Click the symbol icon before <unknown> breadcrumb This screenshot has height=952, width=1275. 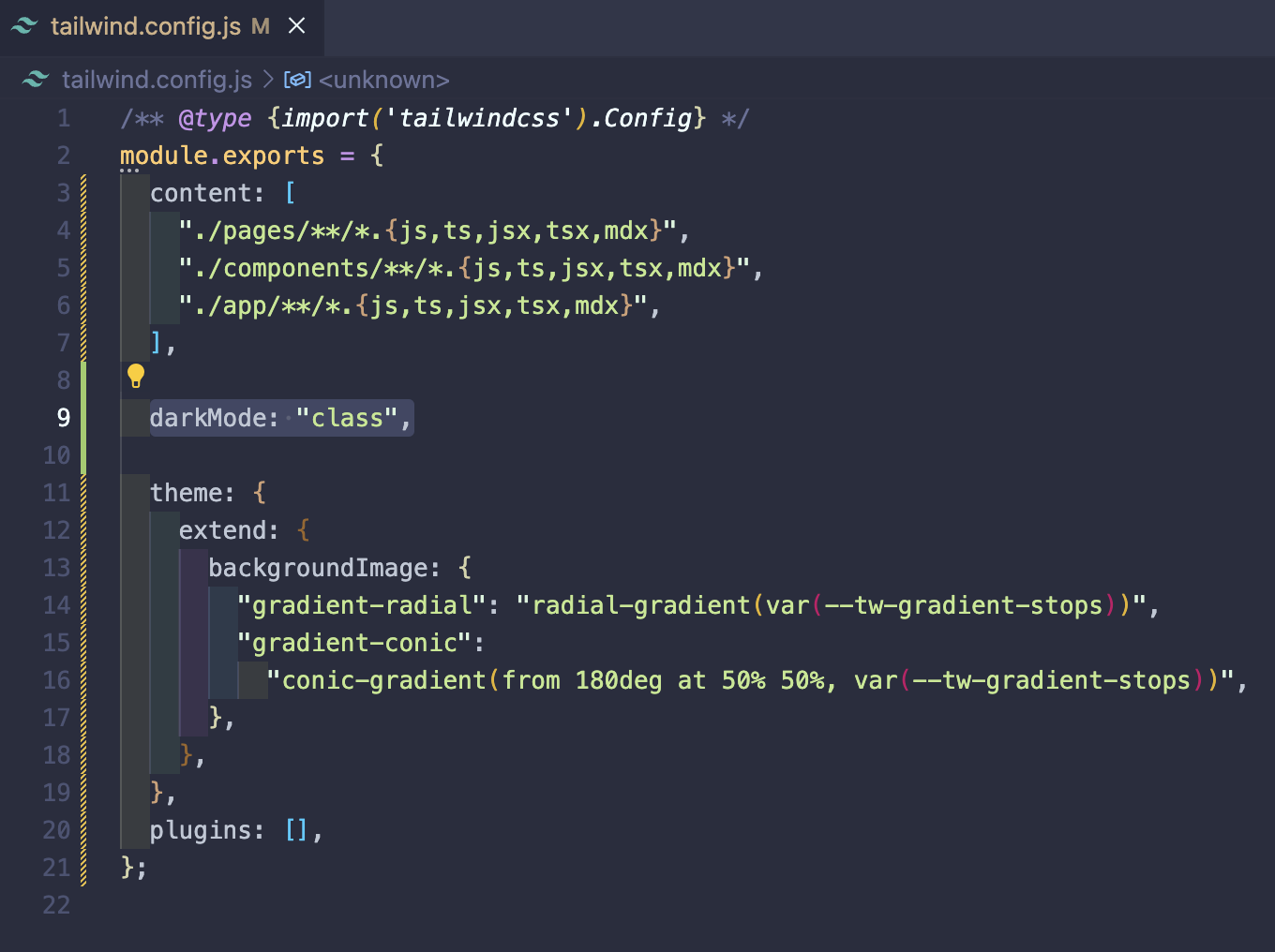pyautogui.click(x=297, y=80)
